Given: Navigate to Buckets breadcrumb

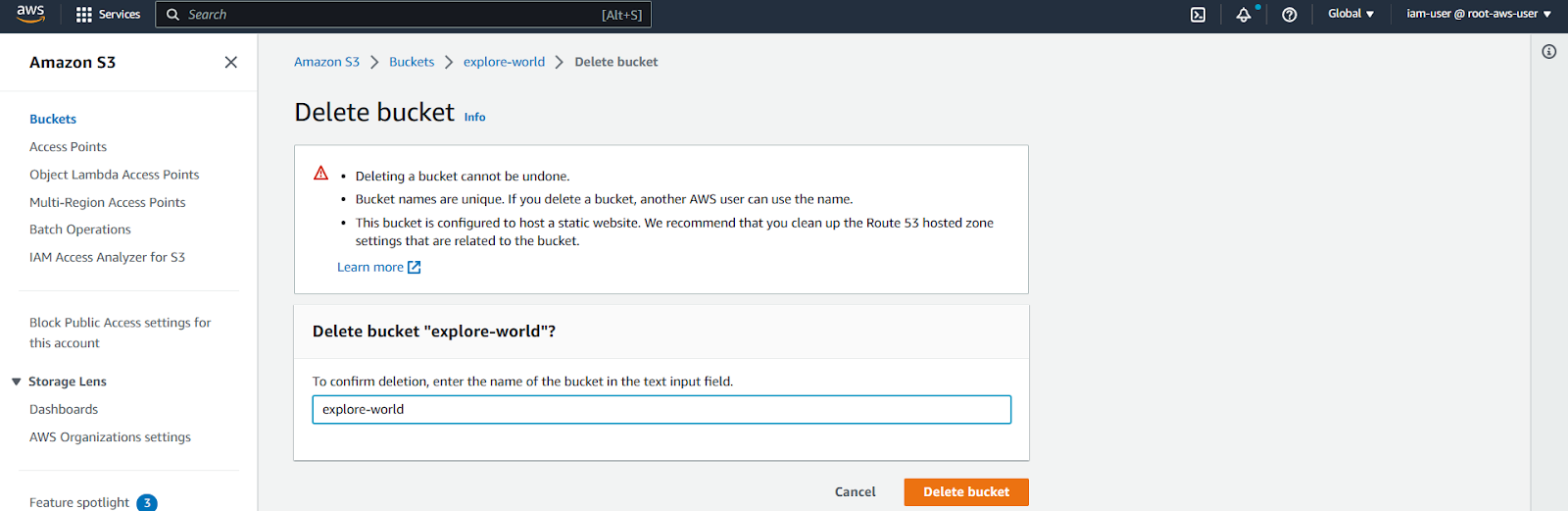Looking at the screenshot, I should tap(412, 62).
